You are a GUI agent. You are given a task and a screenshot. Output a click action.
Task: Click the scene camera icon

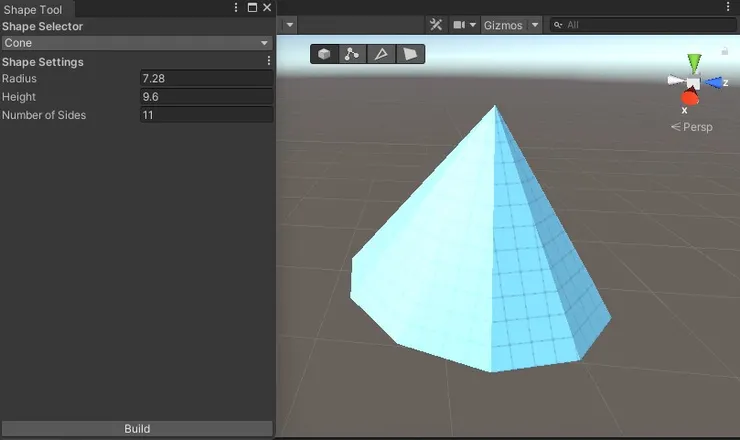[x=459, y=25]
